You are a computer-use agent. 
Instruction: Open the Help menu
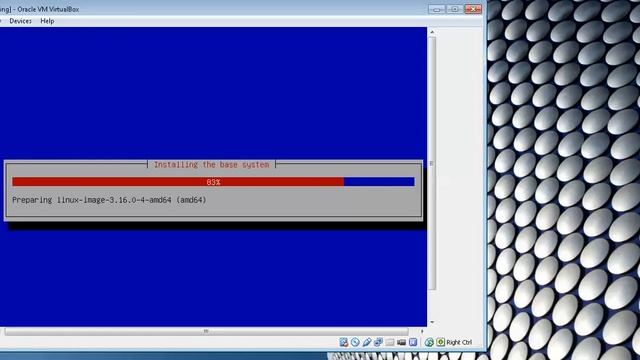click(47, 21)
